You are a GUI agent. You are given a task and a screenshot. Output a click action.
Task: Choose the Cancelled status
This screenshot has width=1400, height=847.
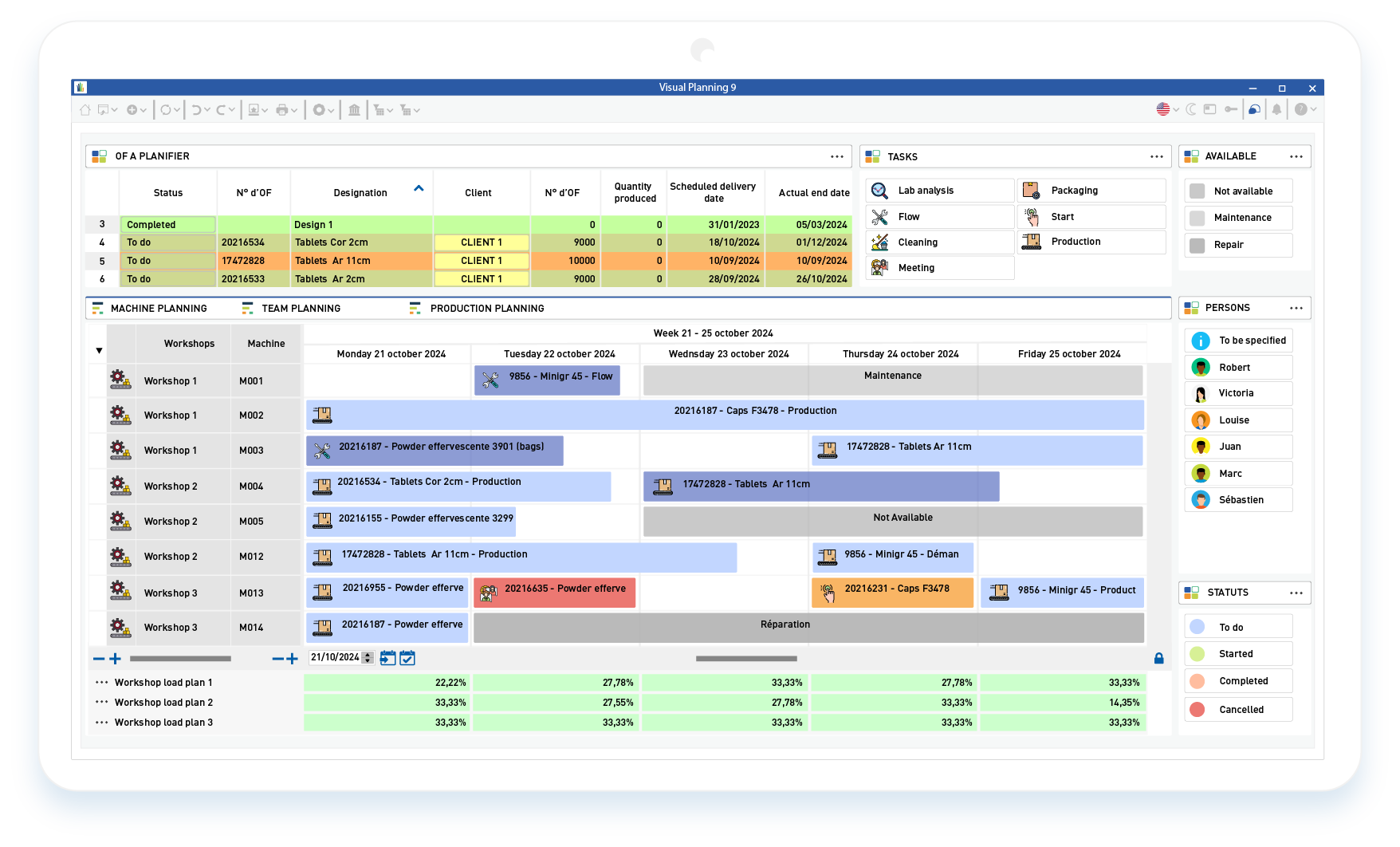point(1238,710)
